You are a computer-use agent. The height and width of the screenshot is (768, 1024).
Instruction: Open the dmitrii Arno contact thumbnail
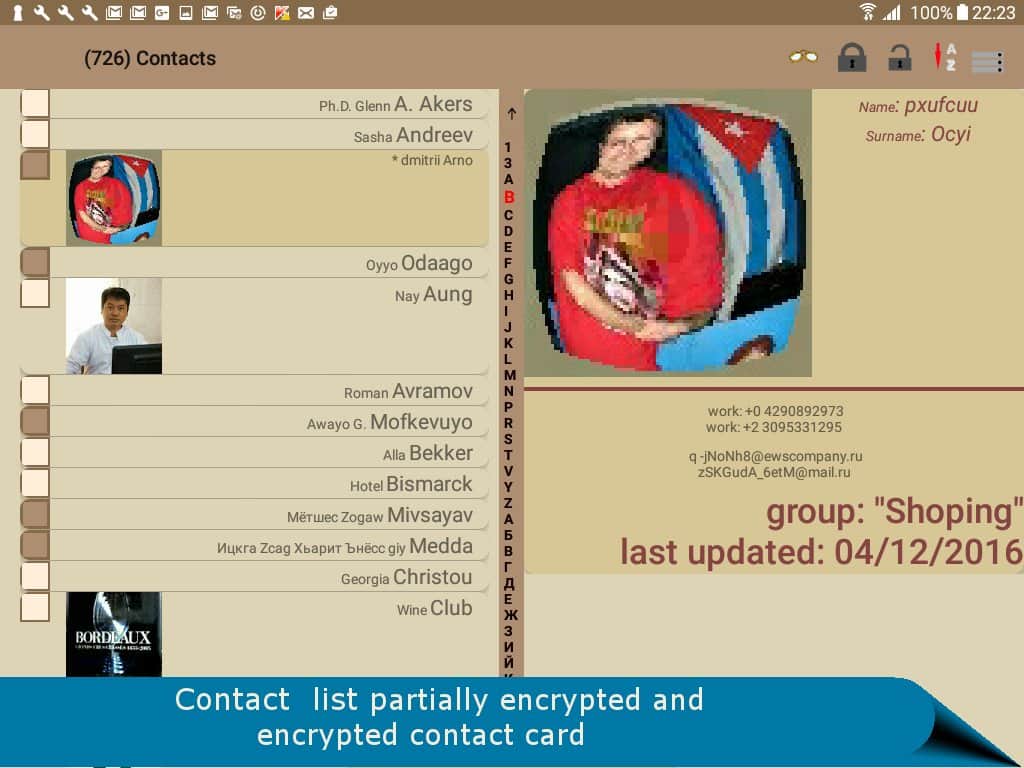114,198
